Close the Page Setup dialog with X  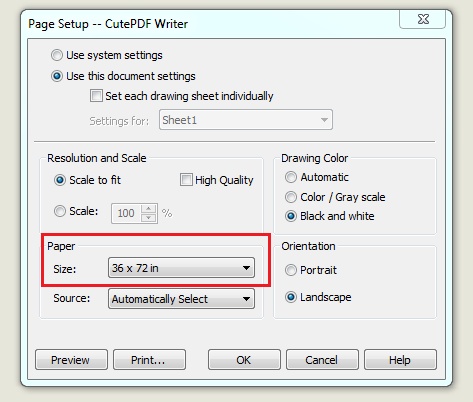423,19
